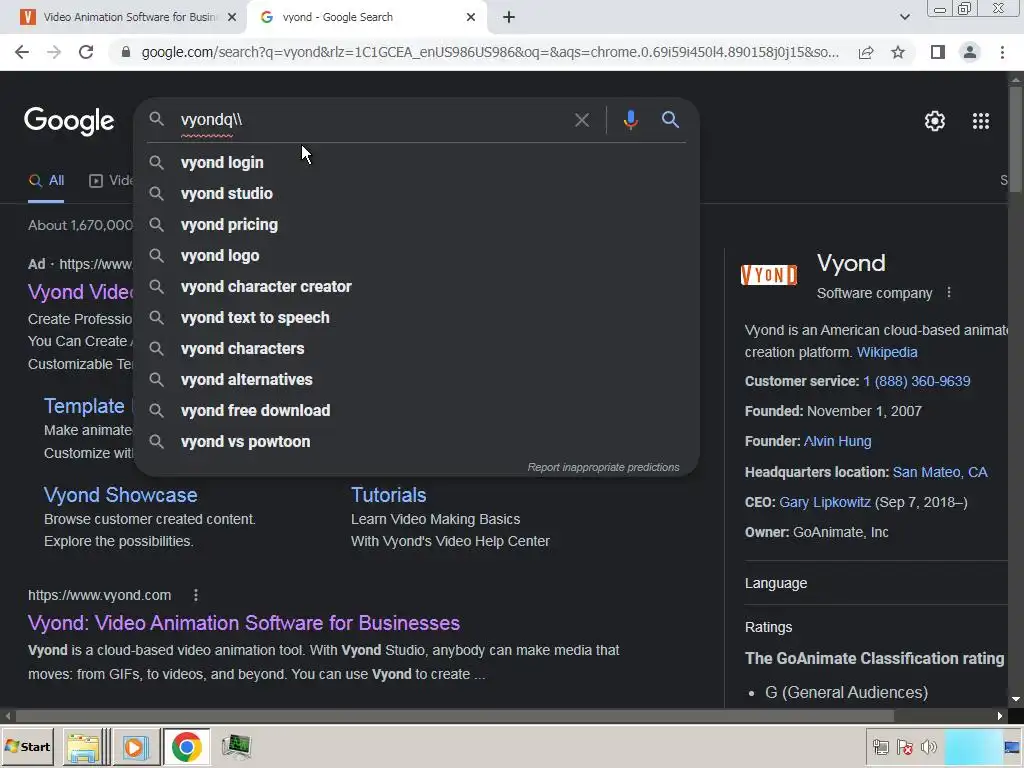
Task: Open the Vyond Showcase sitelink
Action: point(120,495)
